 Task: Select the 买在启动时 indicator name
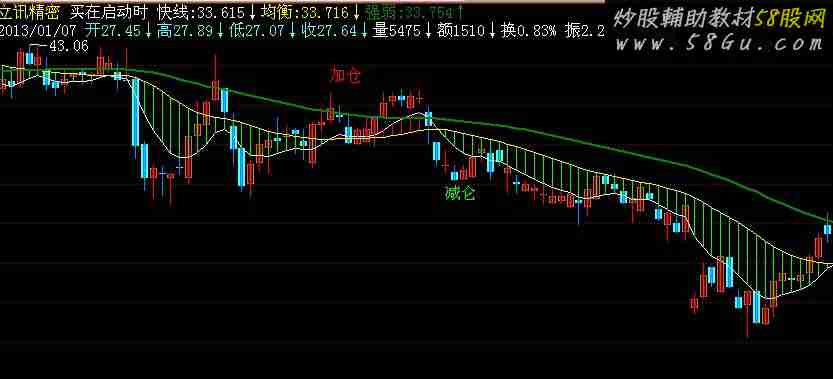coord(107,12)
